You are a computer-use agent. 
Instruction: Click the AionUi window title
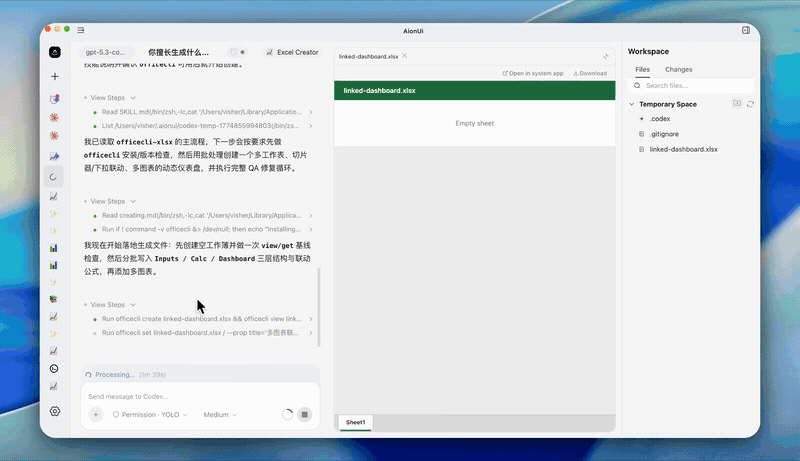pos(413,31)
